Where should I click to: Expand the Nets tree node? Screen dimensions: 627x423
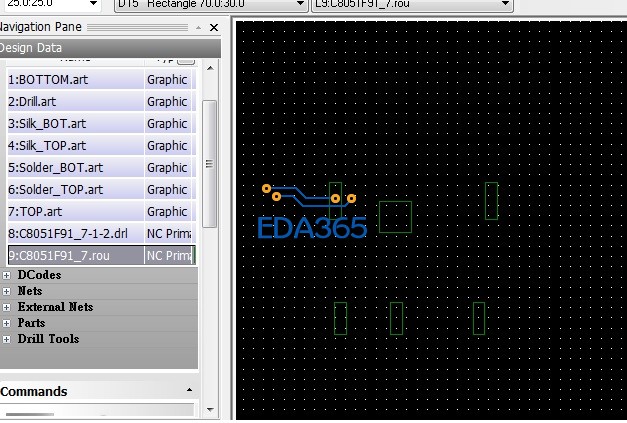pyautogui.click(x=6, y=291)
